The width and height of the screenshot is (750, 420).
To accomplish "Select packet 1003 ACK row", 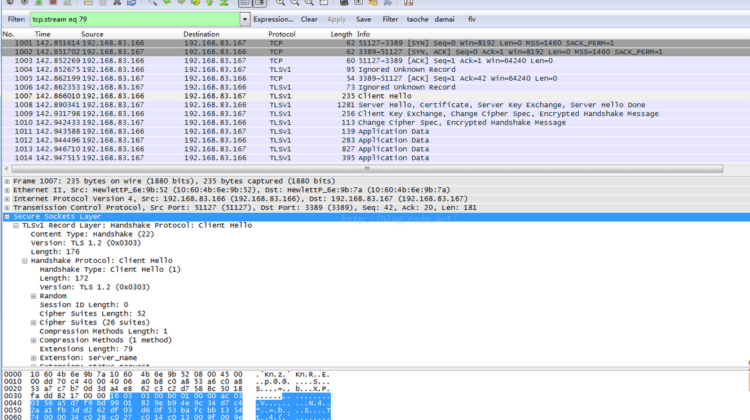I will tap(375, 61).
